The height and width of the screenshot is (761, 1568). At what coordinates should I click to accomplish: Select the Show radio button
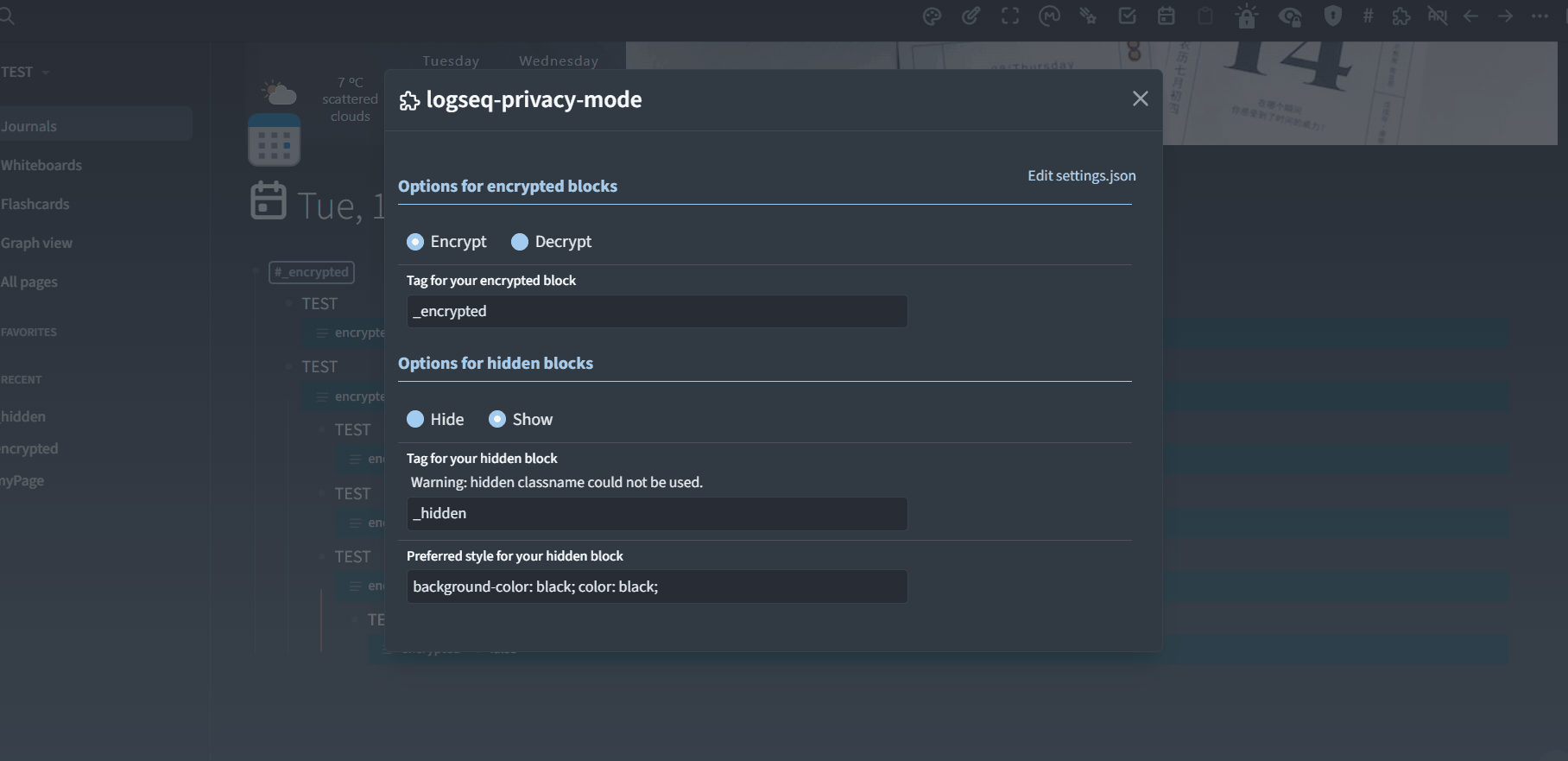point(497,419)
